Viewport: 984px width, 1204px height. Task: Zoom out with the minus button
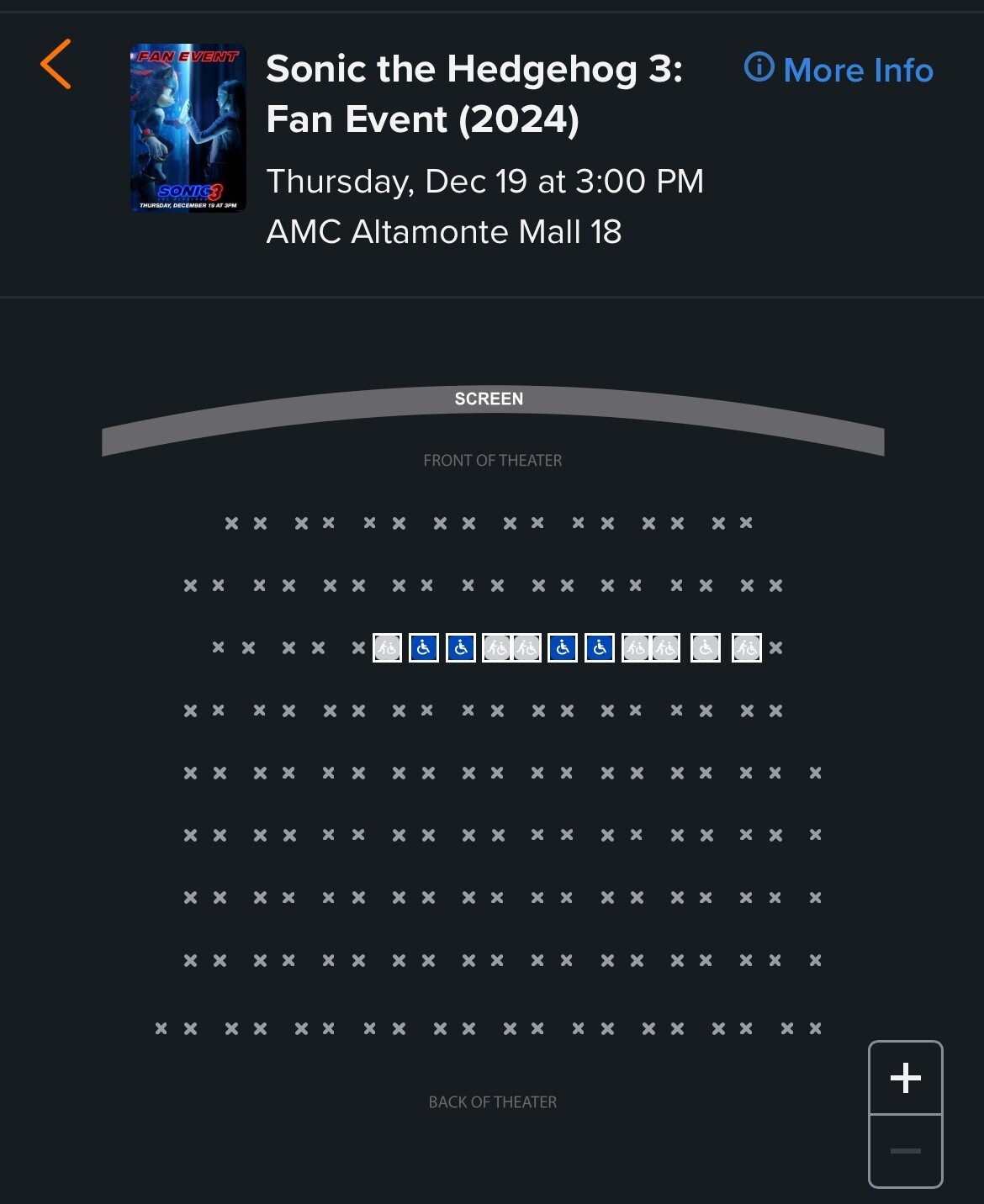click(x=906, y=1151)
